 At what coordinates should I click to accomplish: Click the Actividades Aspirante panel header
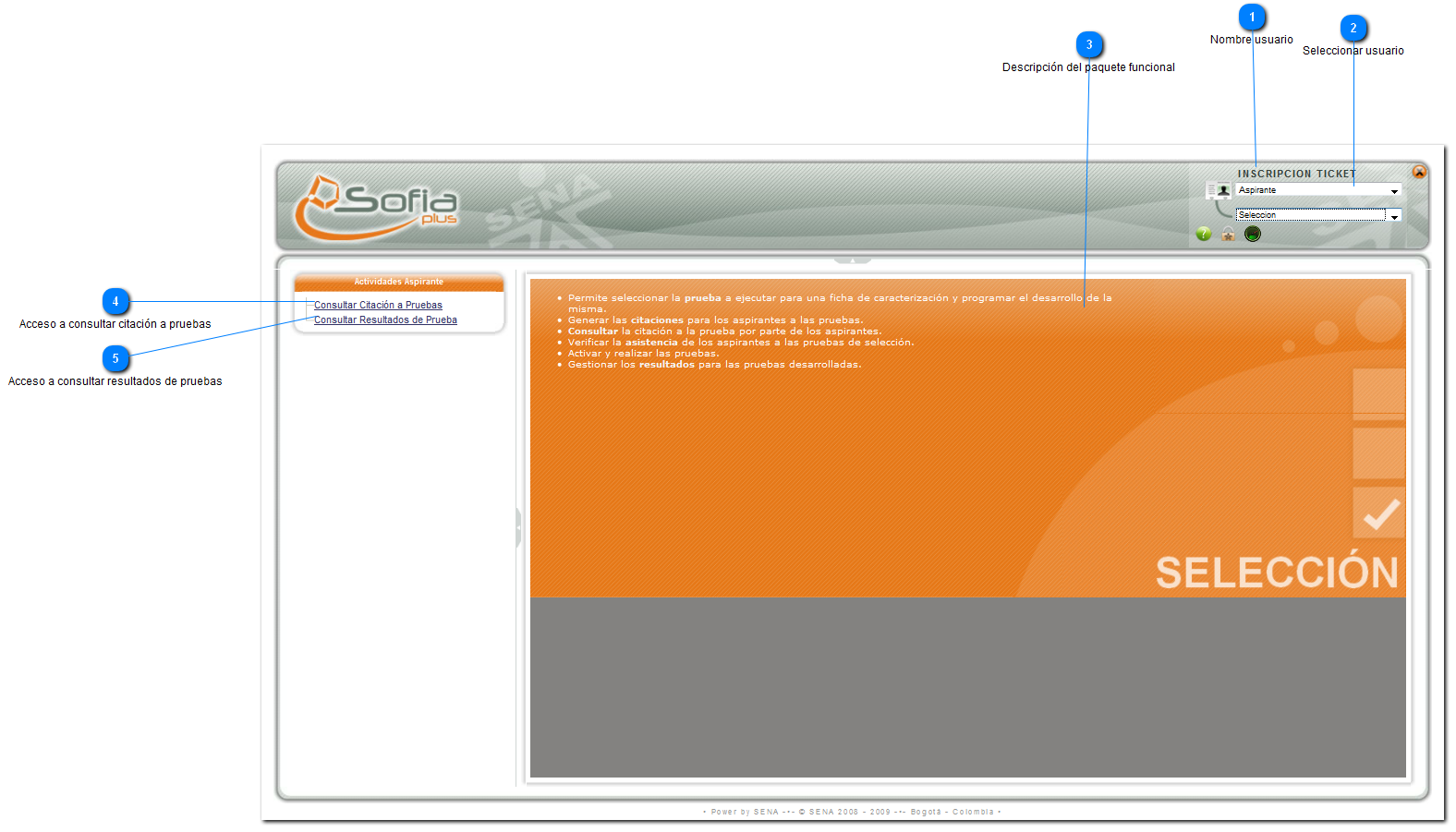[398, 282]
